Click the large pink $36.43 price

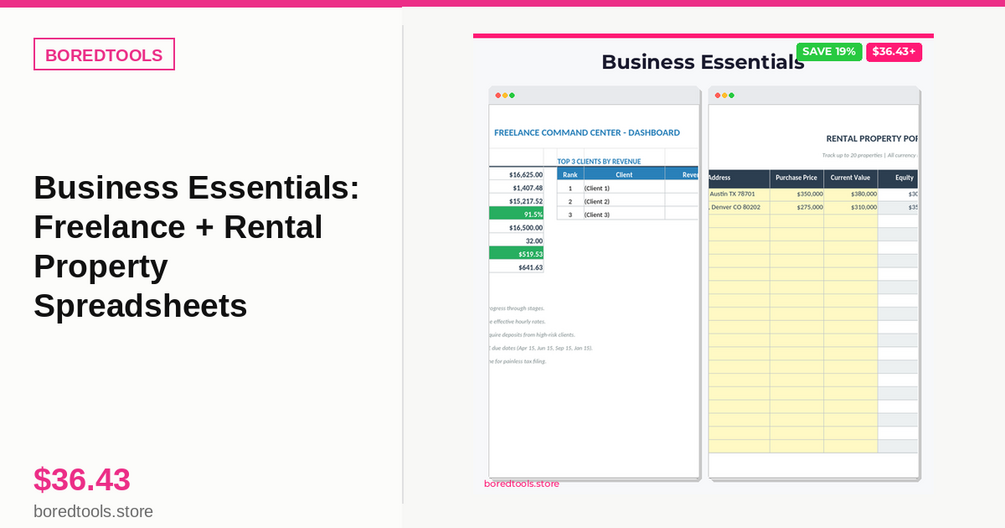pos(82,479)
